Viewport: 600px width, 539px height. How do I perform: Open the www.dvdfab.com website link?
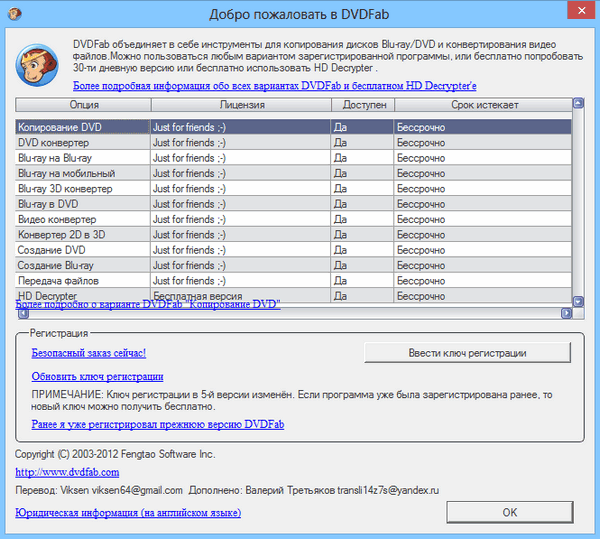click(67, 472)
